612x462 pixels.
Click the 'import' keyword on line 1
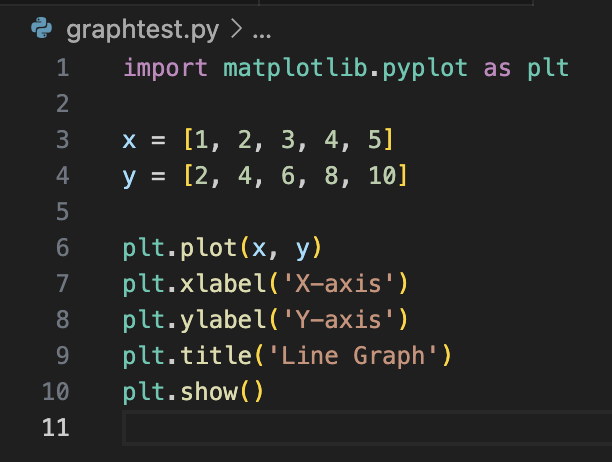165,68
